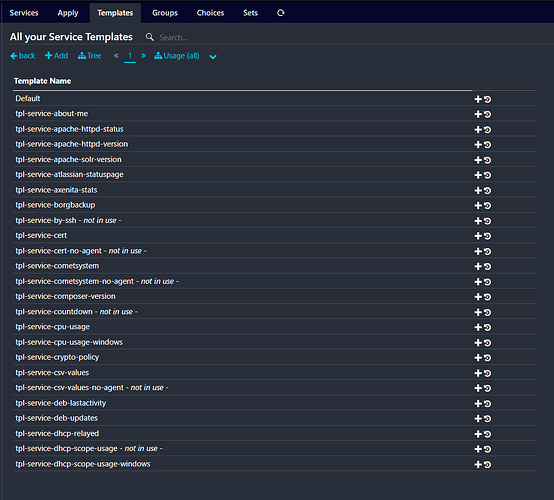
Task: Open history icon for tpl-service-deb-updates
Action: [x=488, y=418]
